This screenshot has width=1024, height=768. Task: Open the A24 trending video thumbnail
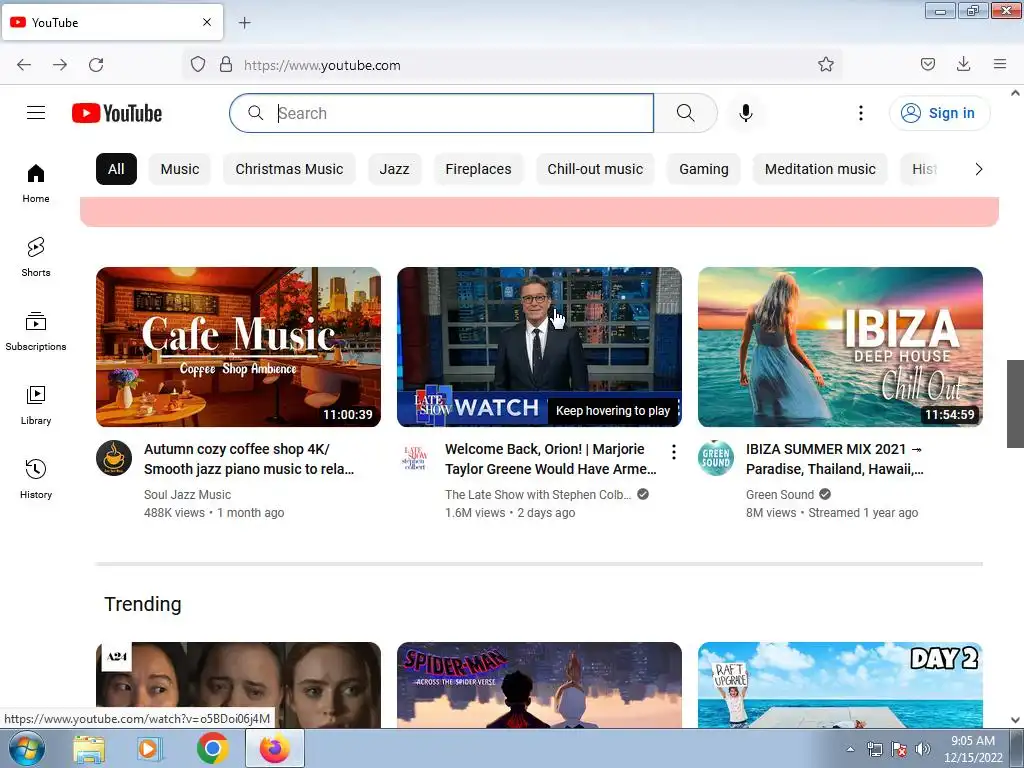click(238, 684)
